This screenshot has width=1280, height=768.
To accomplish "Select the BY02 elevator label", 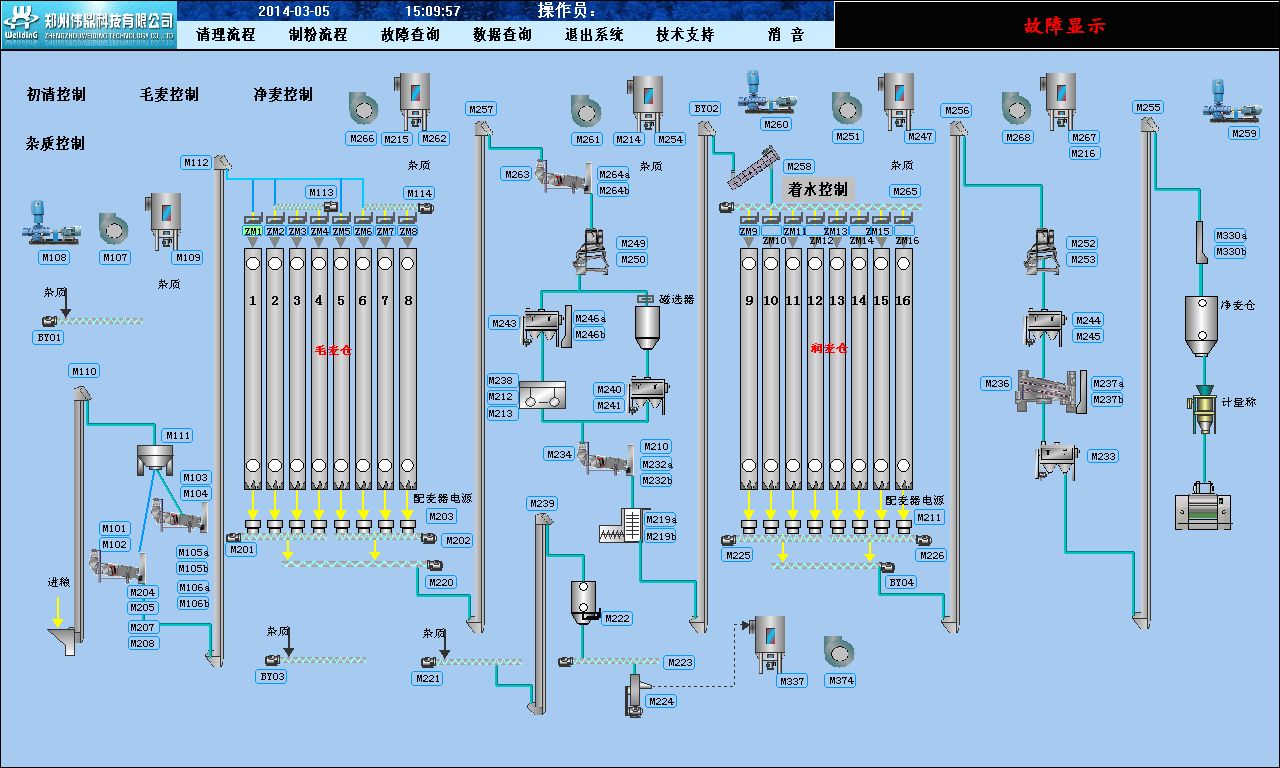I will [706, 109].
